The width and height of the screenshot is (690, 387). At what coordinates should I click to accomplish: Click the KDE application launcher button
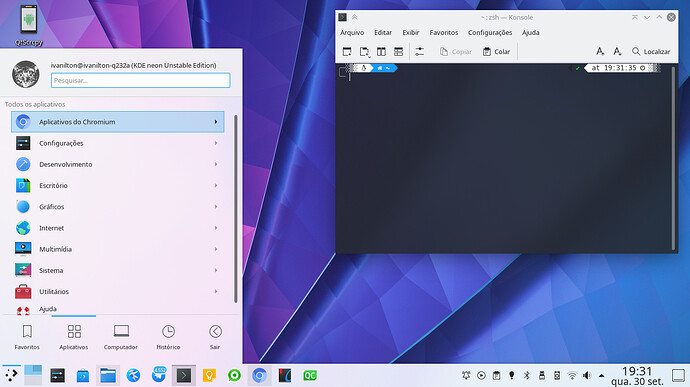(11, 375)
